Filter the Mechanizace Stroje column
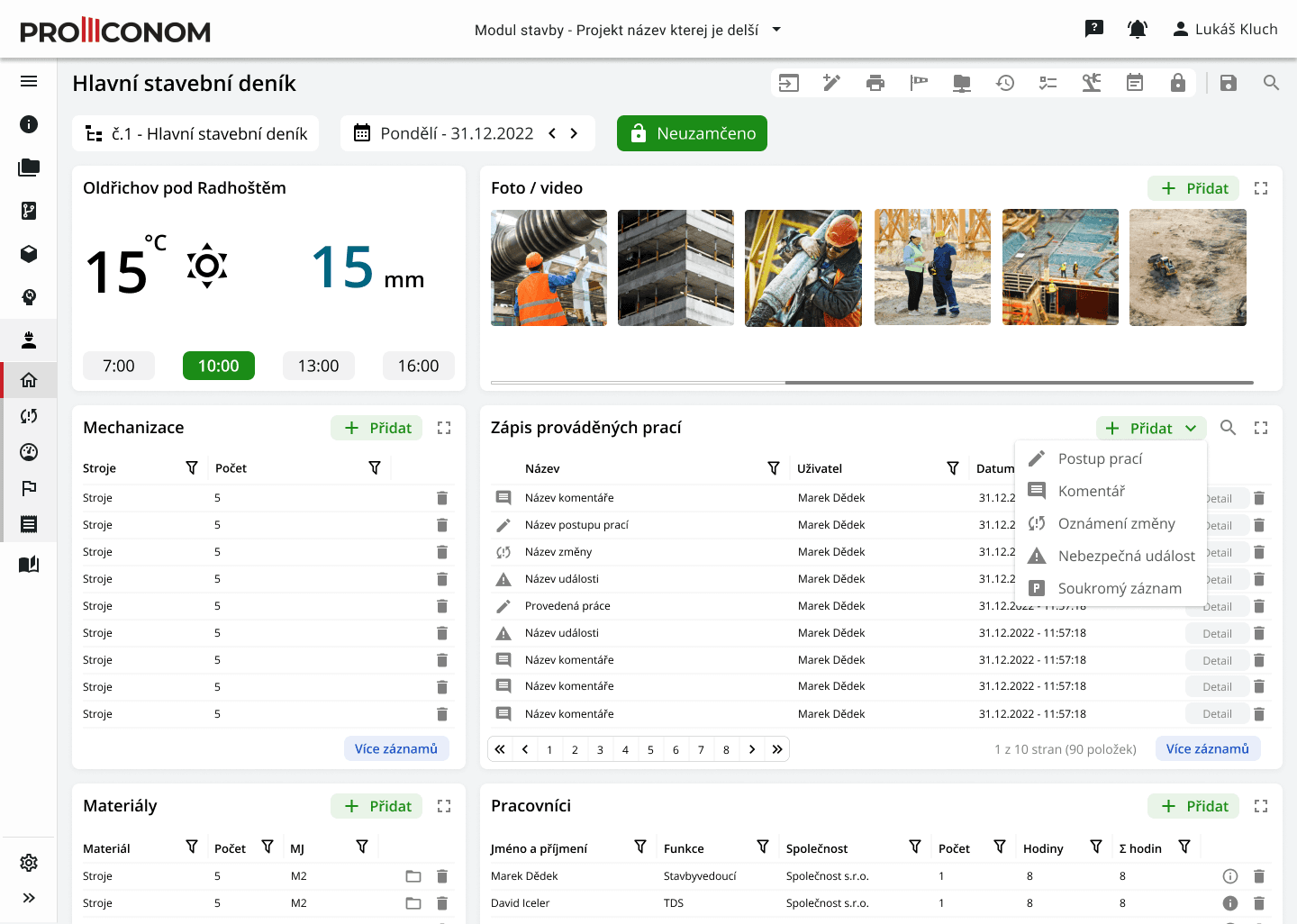The height and width of the screenshot is (924, 1297). tap(191, 467)
